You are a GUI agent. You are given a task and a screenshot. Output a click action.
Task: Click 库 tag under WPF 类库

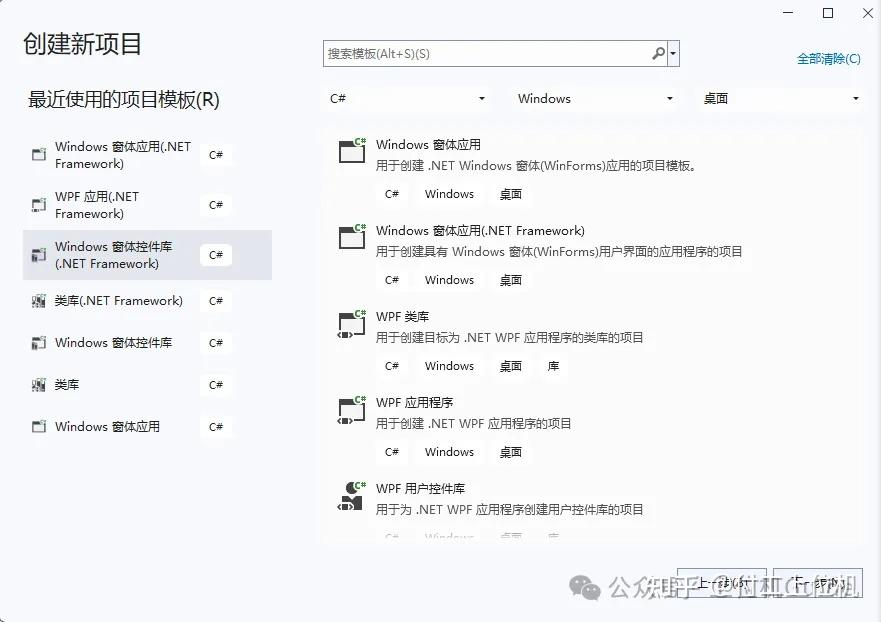[553, 366]
